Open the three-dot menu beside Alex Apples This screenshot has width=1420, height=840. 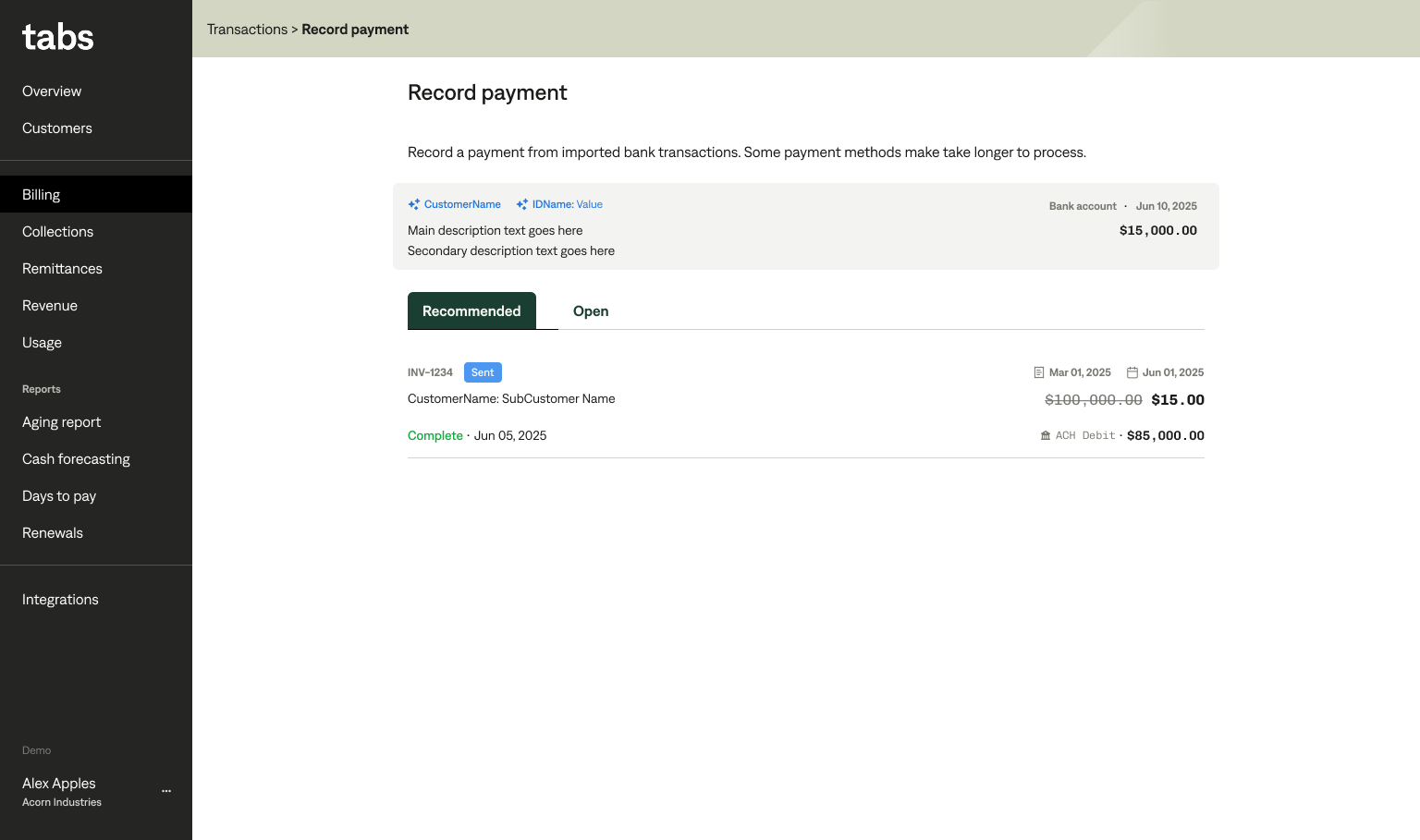tap(166, 791)
